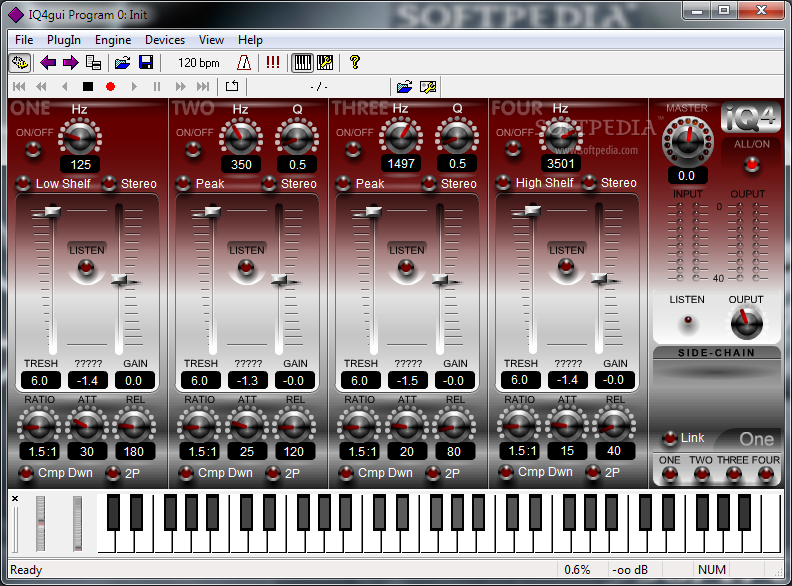Step back one in transport bar
This screenshot has width=792, height=586.
64,86
